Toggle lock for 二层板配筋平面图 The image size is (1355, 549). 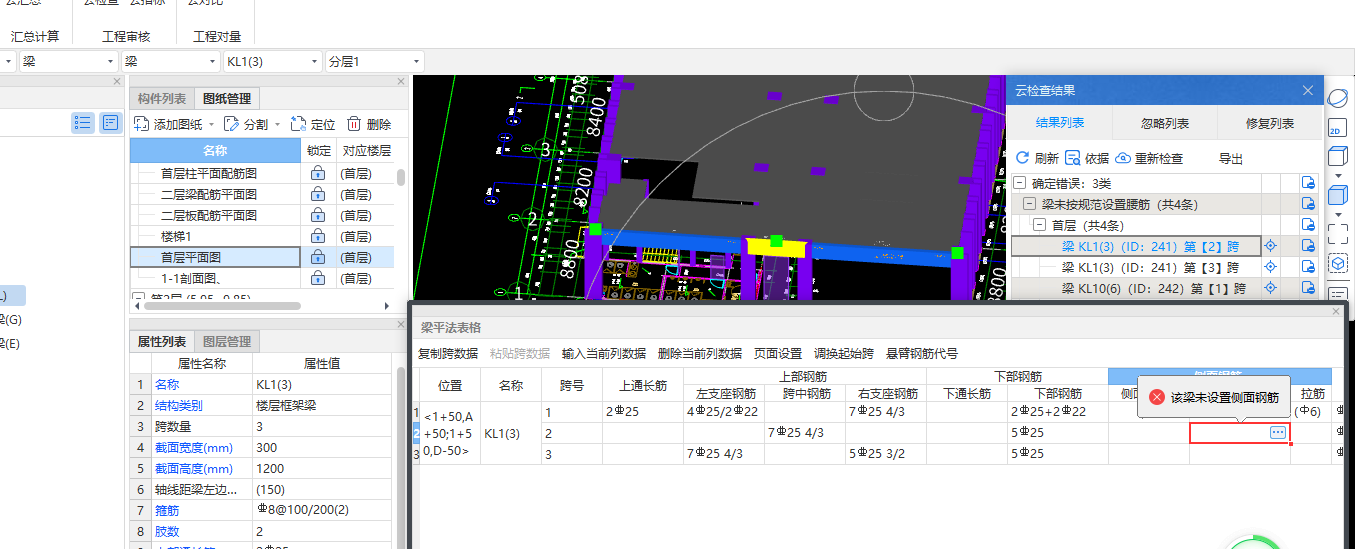[x=318, y=215]
